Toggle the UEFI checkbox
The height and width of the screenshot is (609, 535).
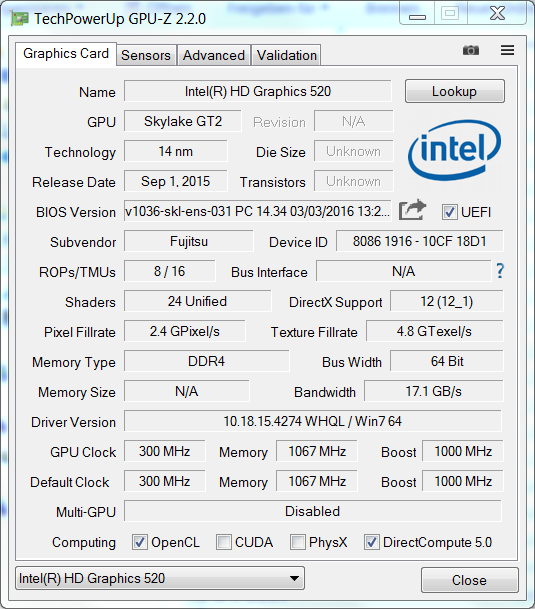pyautogui.click(x=450, y=212)
